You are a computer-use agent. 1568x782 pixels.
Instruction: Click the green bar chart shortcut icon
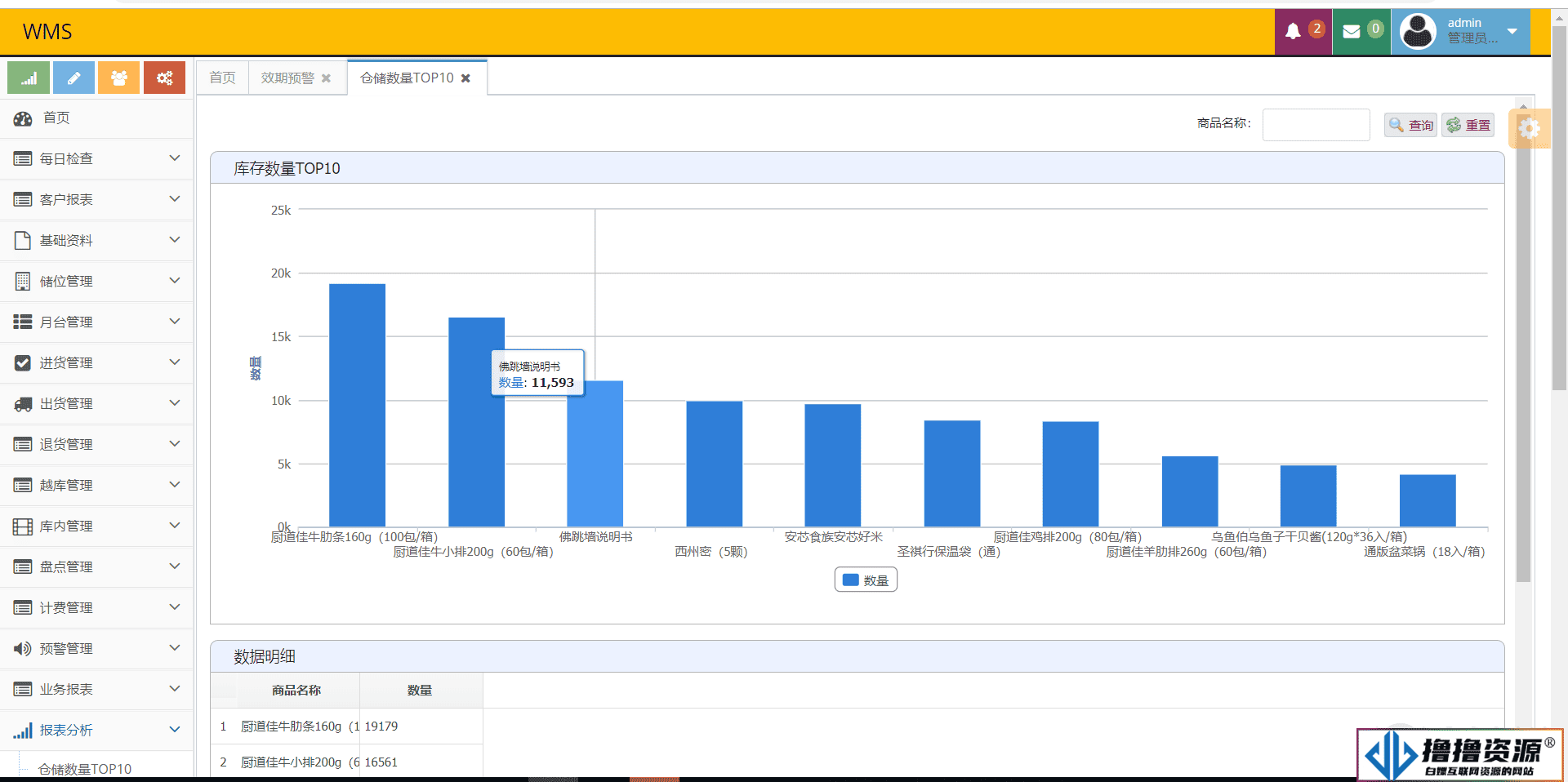coord(29,78)
